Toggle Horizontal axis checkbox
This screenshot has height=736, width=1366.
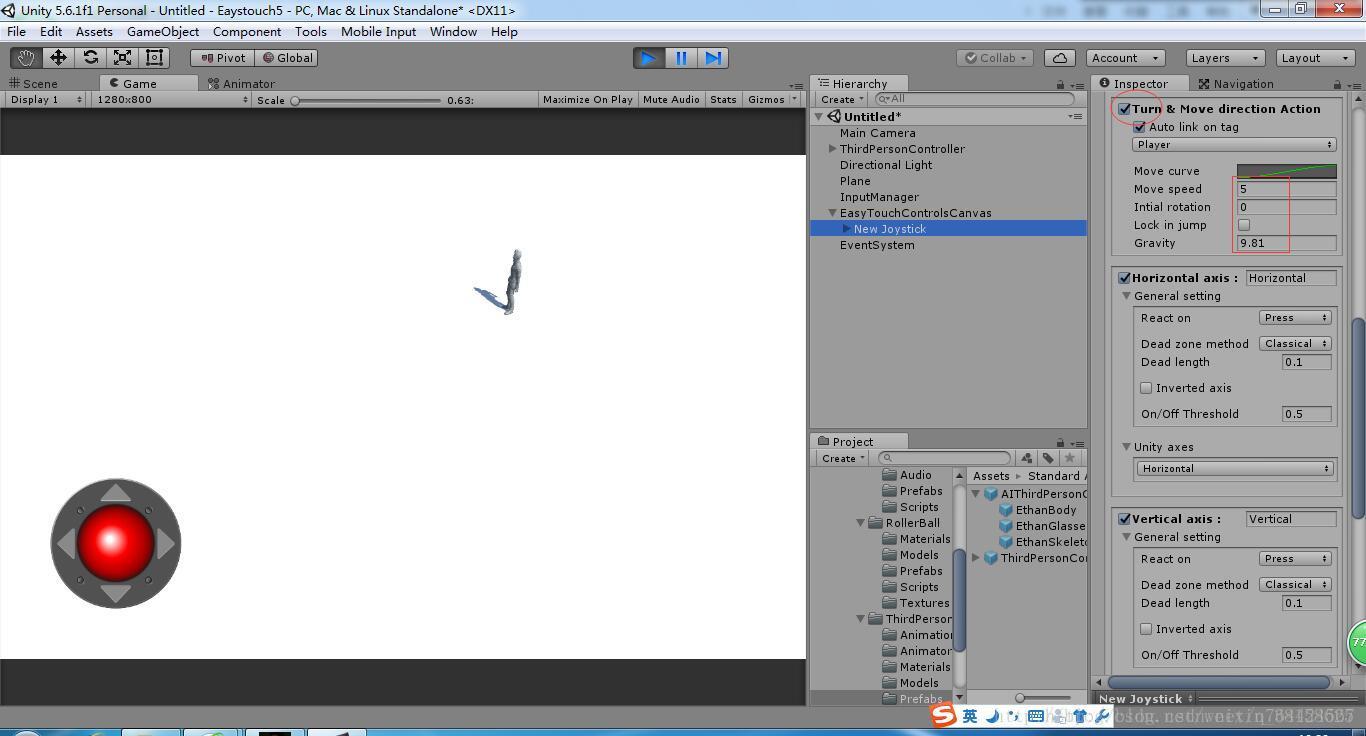tap(1124, 278)
